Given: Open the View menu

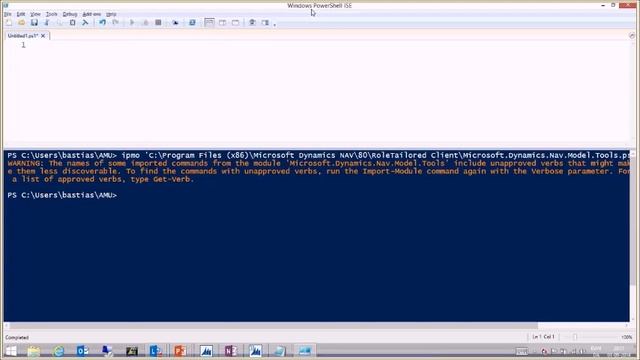Looking at the screenshot, I should pyautogui.click(x=36, y=14).
